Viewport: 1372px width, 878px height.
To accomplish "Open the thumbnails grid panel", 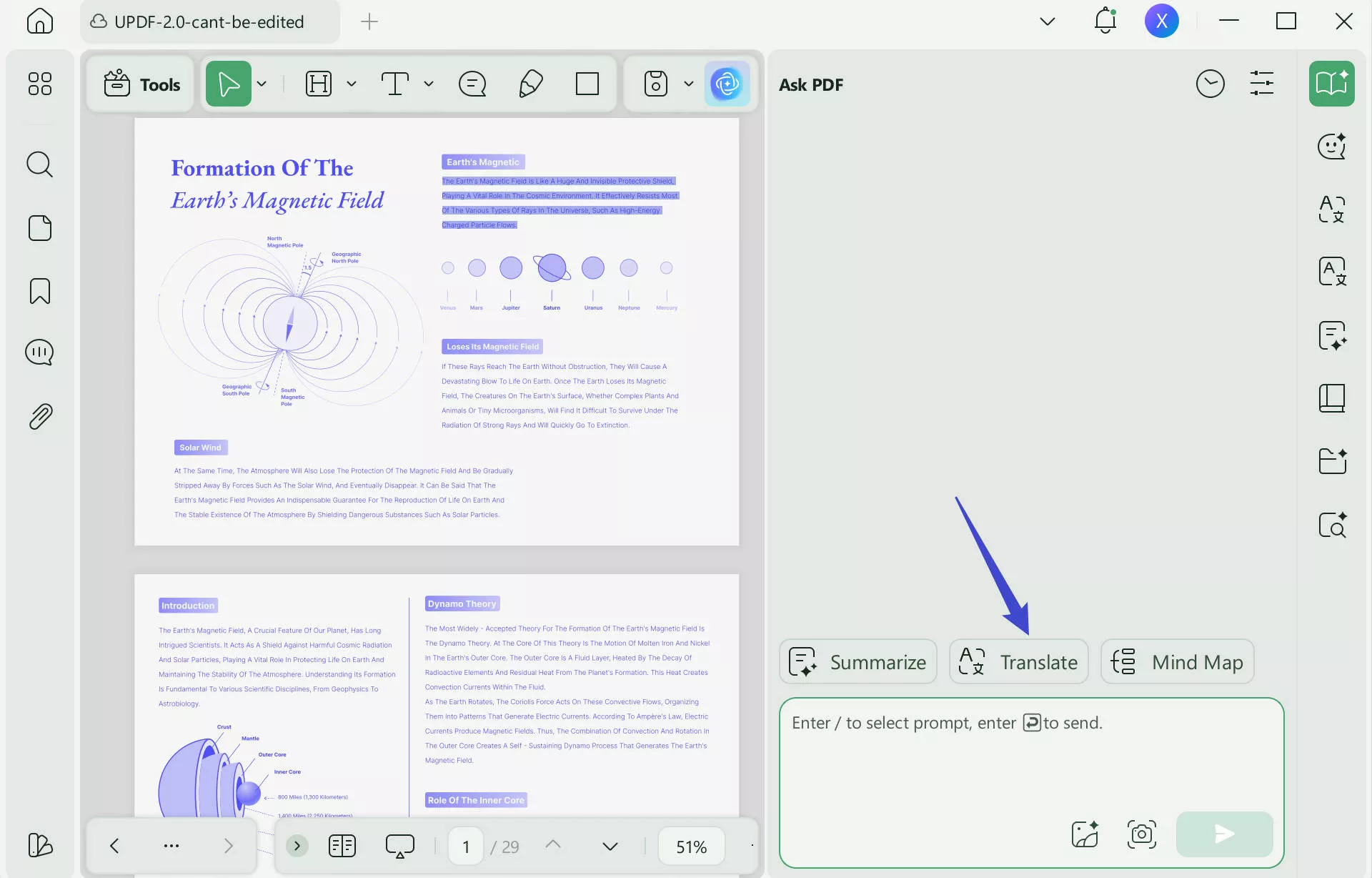I will tap(39, 84).
